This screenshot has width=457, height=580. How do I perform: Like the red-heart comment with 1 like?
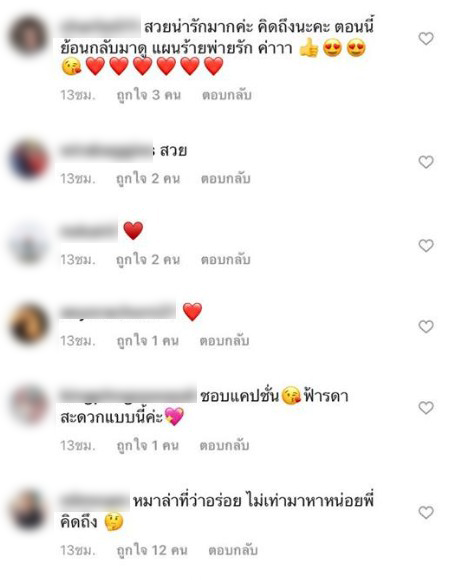[426, 327]
